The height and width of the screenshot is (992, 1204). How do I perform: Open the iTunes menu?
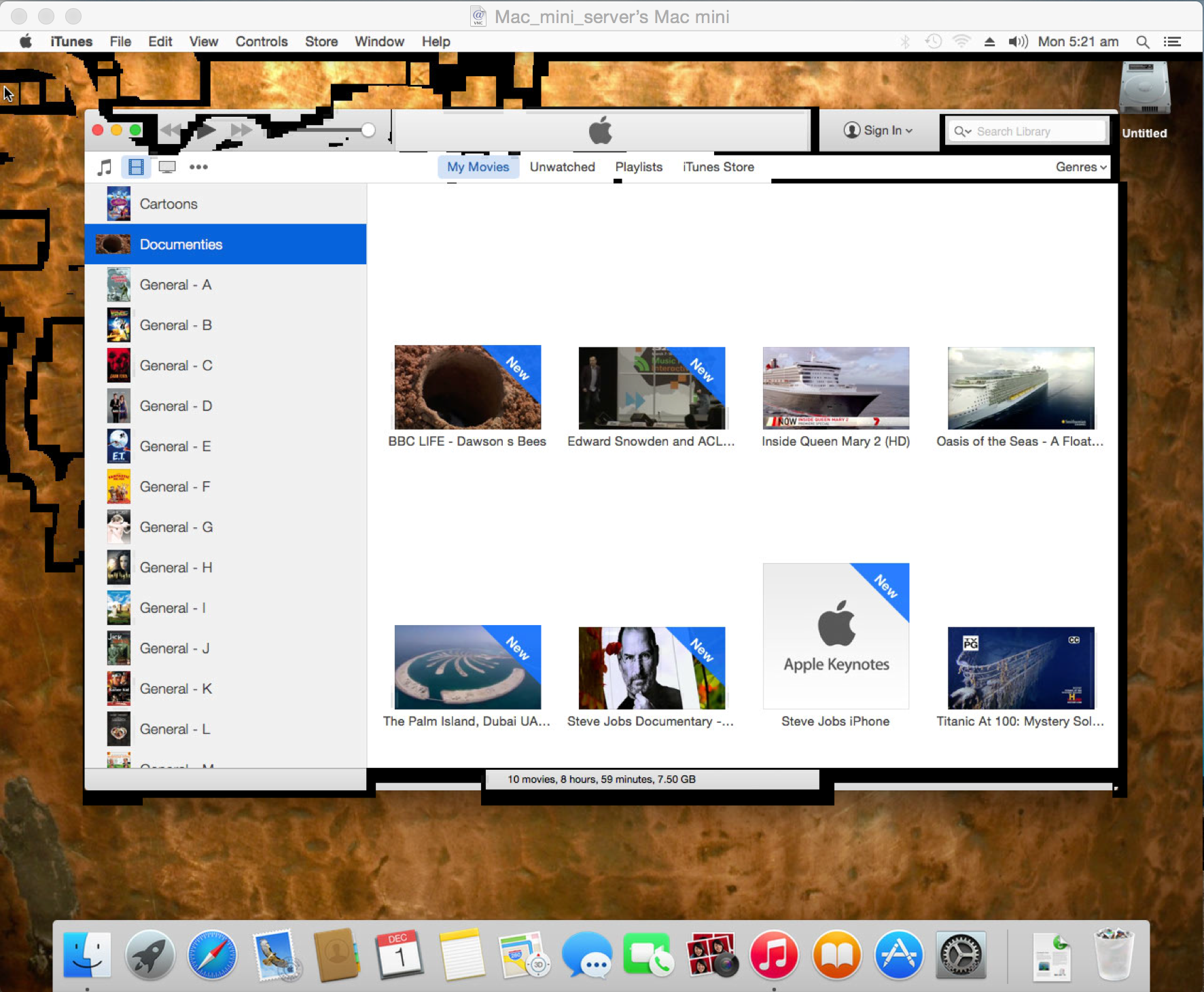(x=71, y=41)
